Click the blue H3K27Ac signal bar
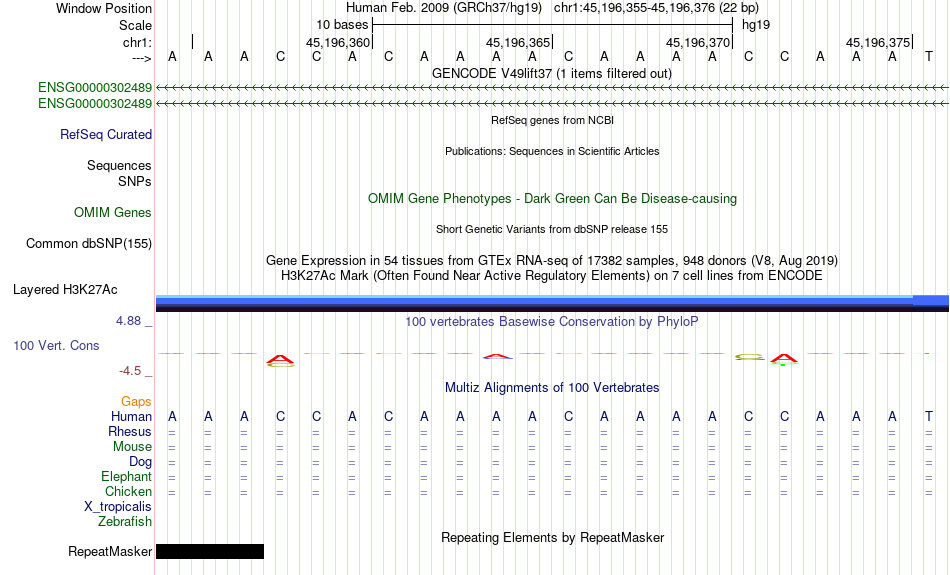 tap(552, 303)
